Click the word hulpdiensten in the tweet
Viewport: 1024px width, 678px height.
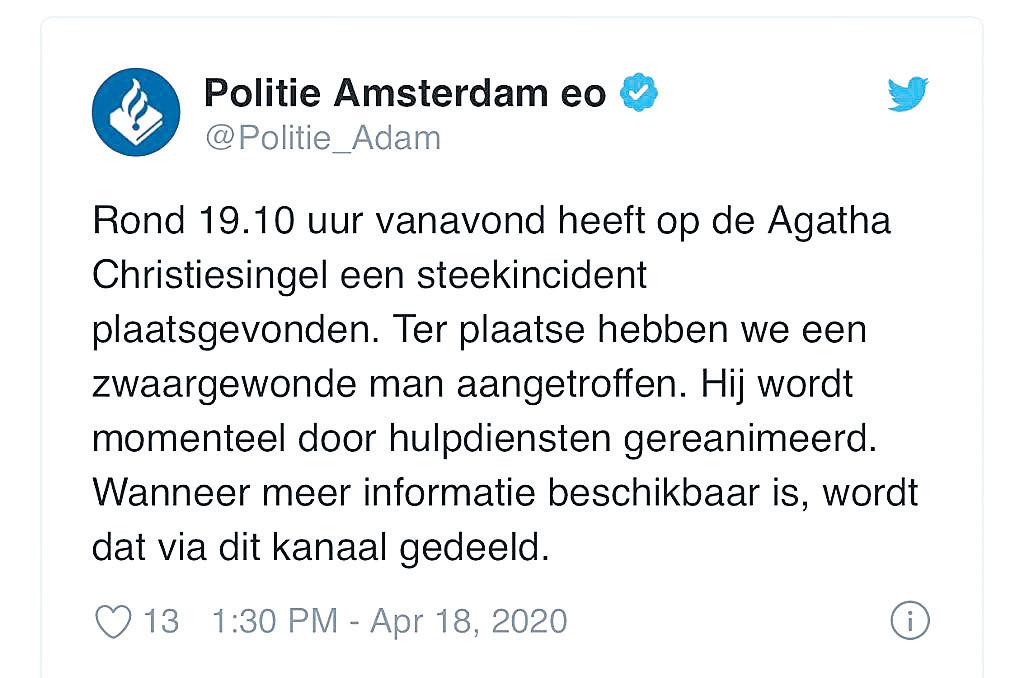500,440
